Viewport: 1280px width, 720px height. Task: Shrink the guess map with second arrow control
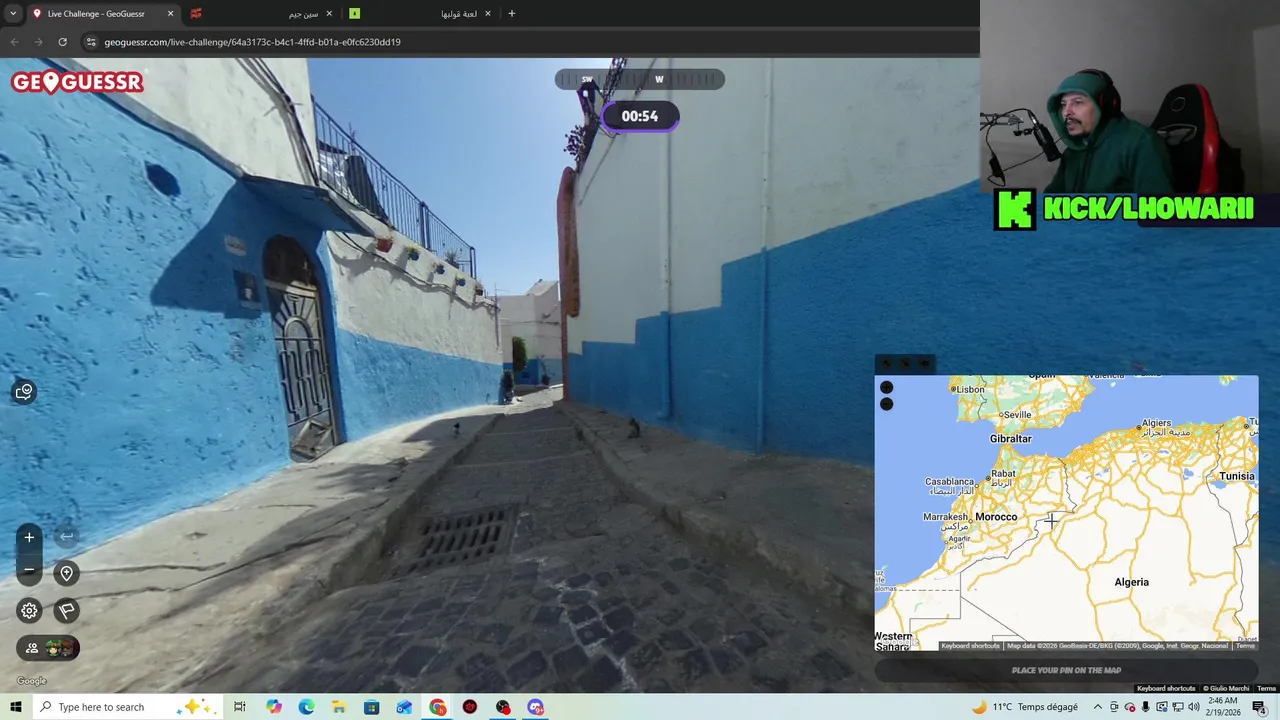pos(905,364)
